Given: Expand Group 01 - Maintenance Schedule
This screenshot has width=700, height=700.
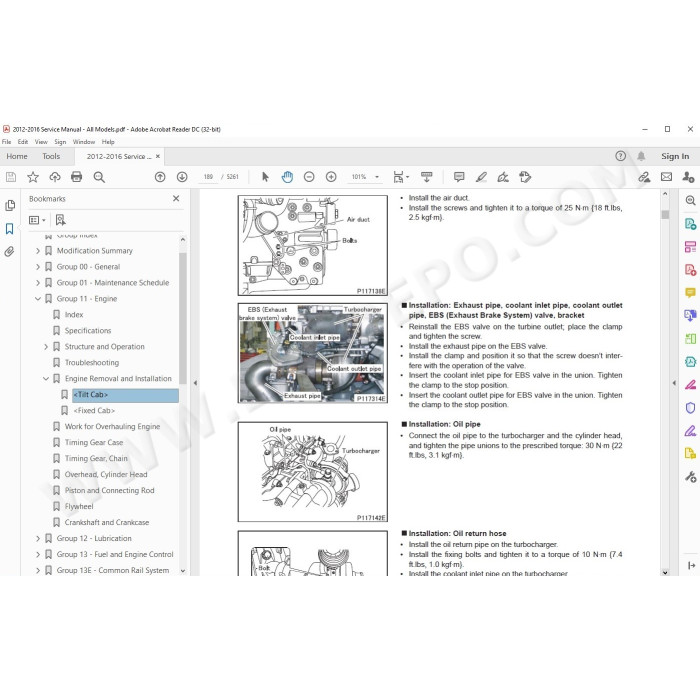Looking at the screenshot, I should 38,283.
